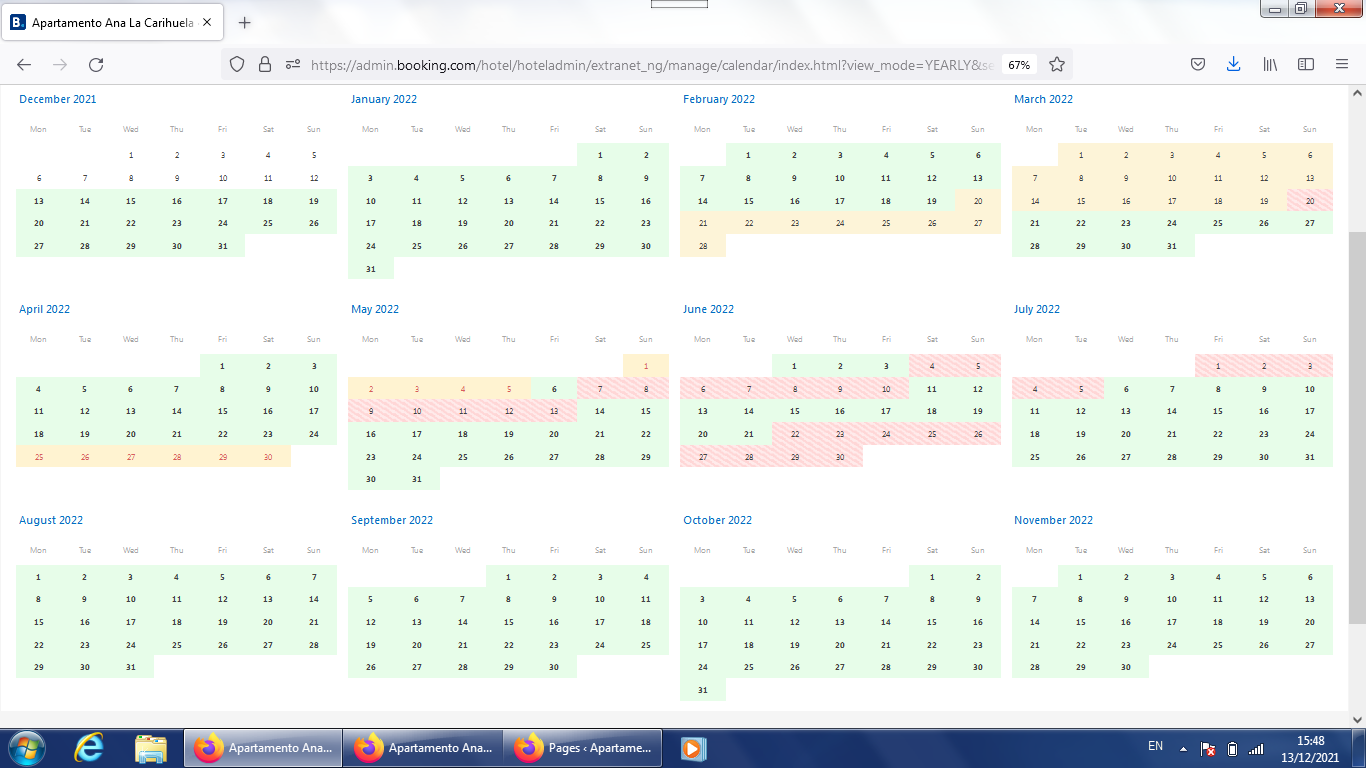The image size is (1366, 768).
Task: Open the Save to Pocket icon
Action: 1197,64
